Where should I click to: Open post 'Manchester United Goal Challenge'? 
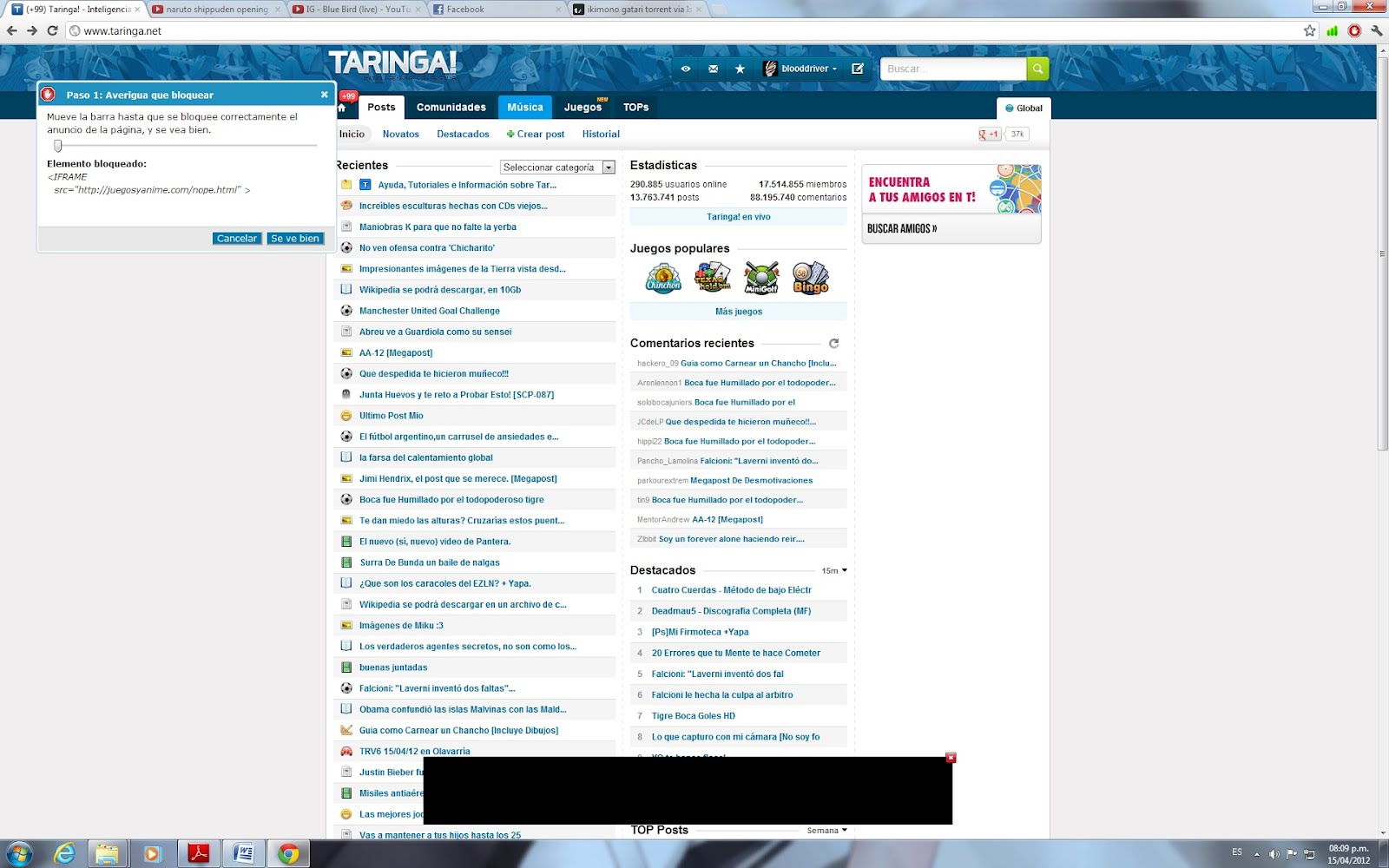point(430,311)
